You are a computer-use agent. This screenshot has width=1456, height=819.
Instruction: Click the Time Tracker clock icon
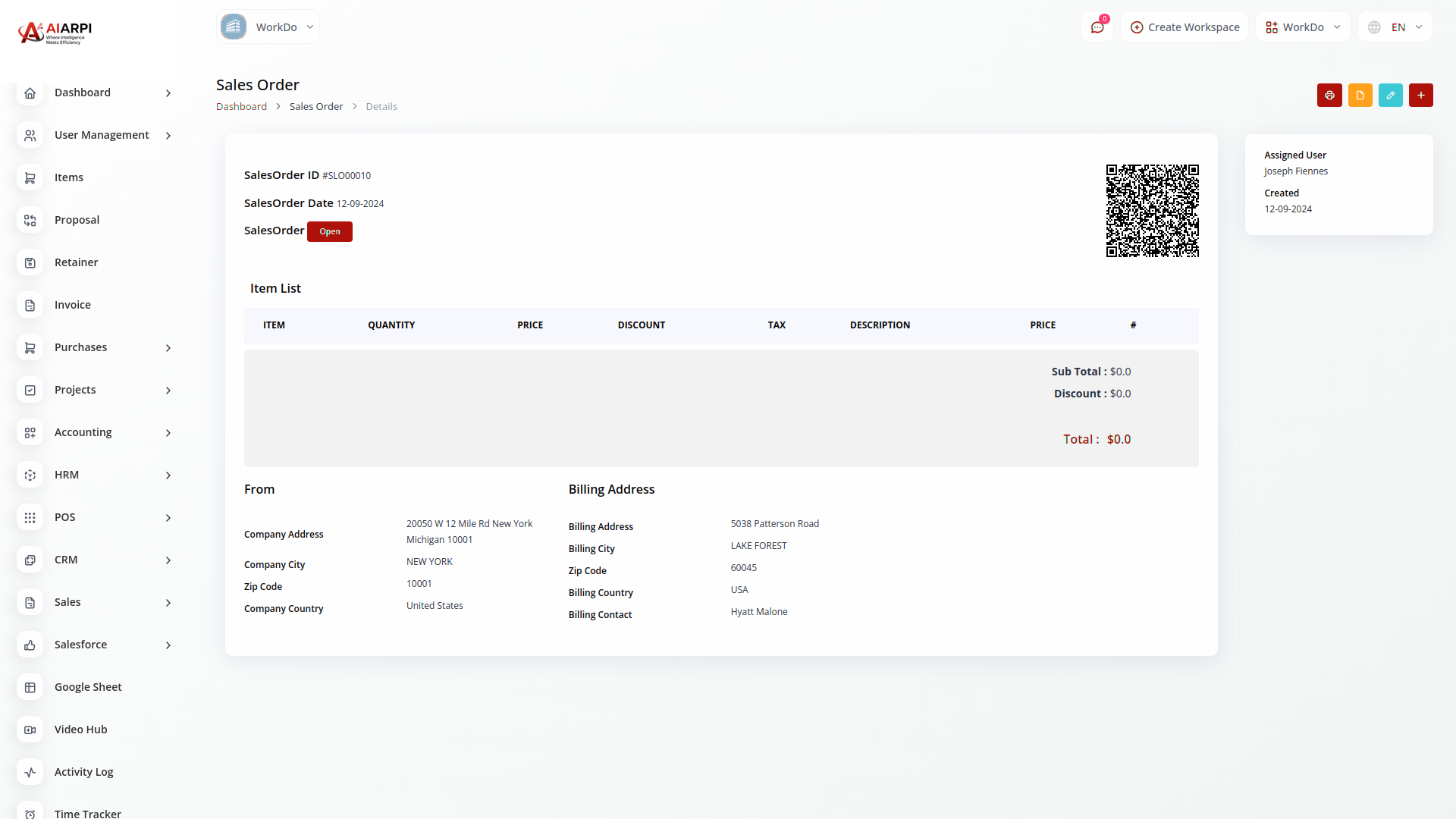coord(30,813)
